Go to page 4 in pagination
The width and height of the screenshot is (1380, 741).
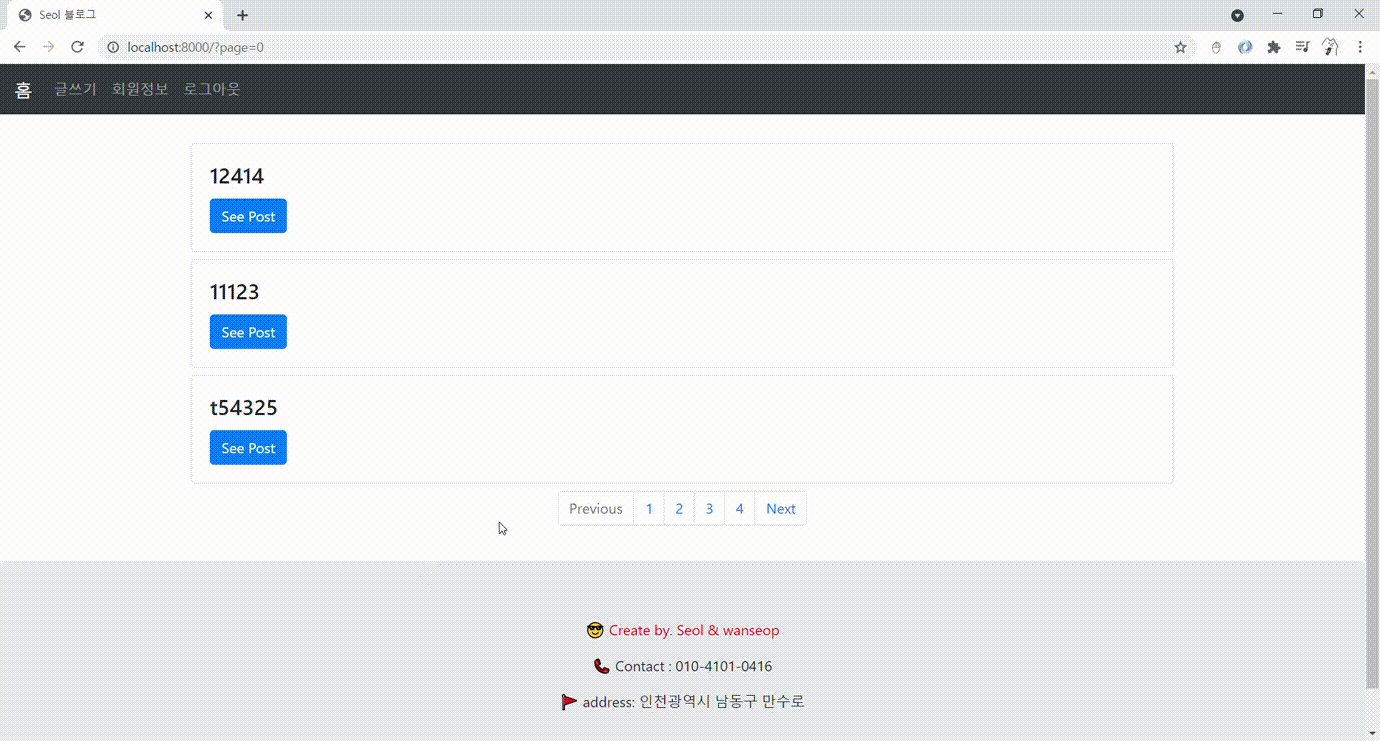[739, 508]
